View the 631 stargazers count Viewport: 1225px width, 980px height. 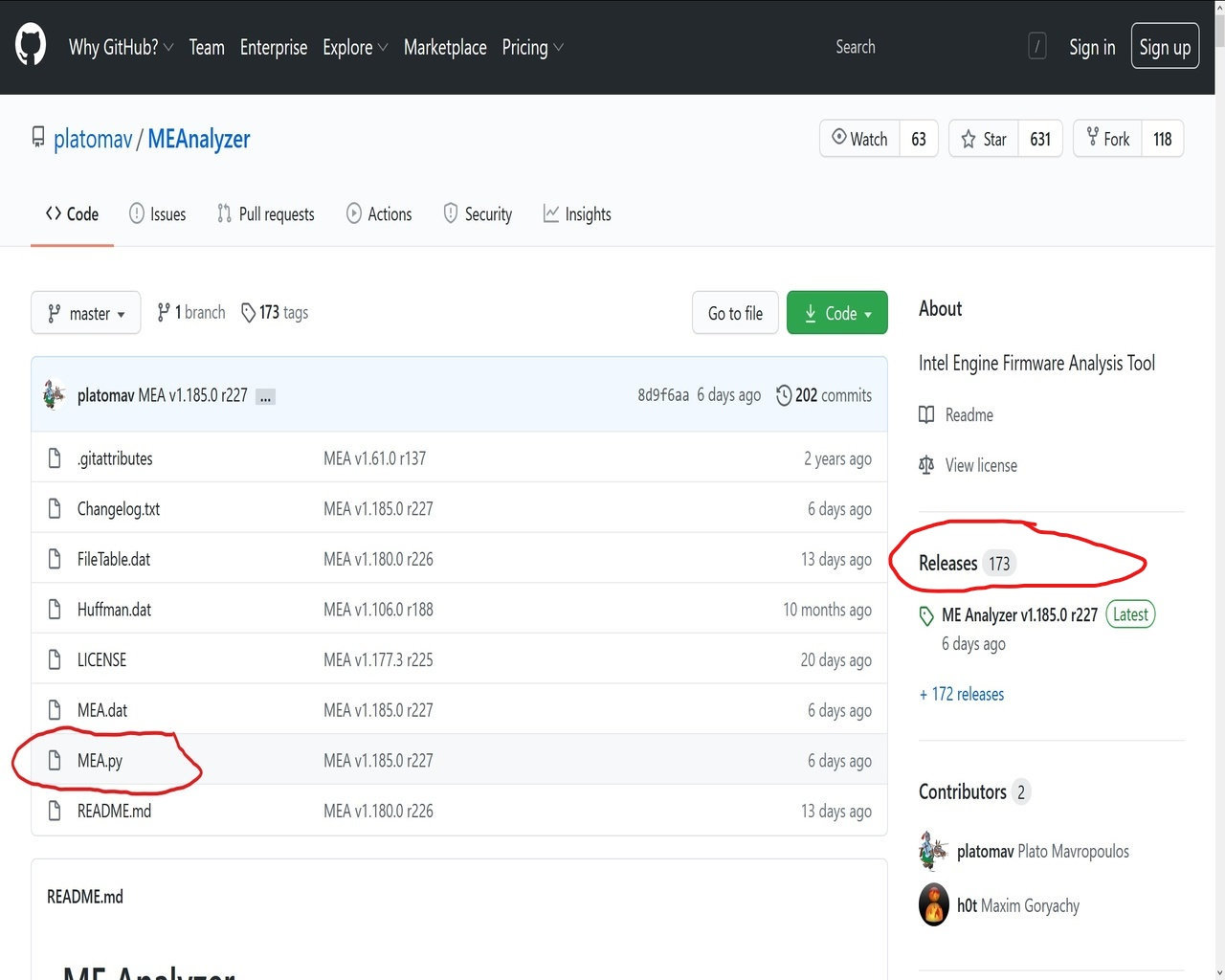point(1040,139)
